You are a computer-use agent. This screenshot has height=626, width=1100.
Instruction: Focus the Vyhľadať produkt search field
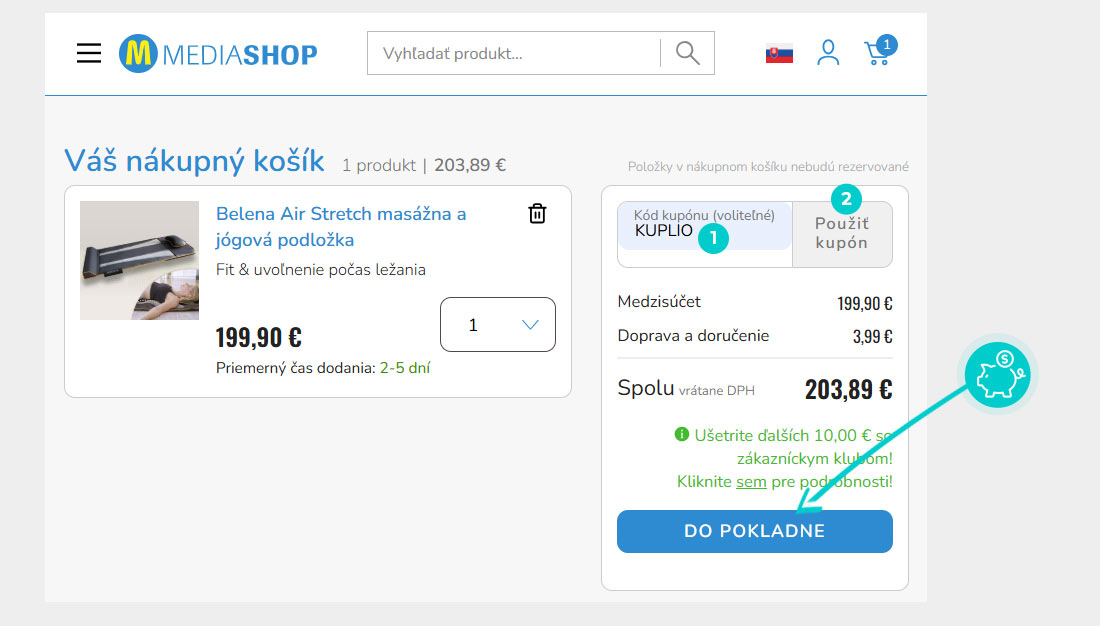pyautogui.click(x=514, y=53)
